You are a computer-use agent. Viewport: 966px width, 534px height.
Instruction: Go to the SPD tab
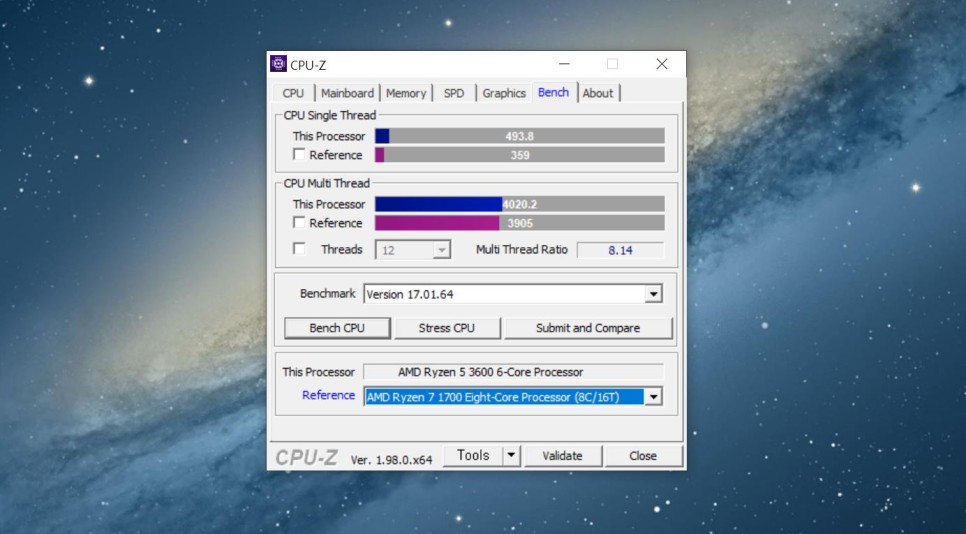point(454,93)
